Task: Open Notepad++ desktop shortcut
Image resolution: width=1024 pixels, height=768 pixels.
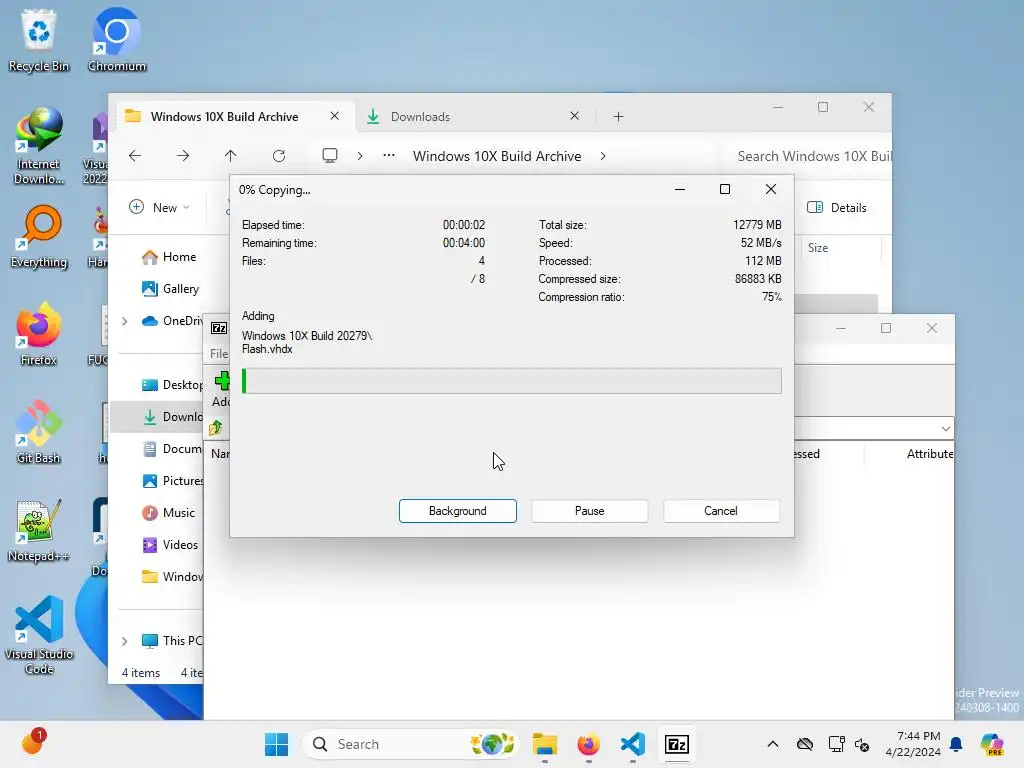Action: pyautogui.click(x=39, y=530)
